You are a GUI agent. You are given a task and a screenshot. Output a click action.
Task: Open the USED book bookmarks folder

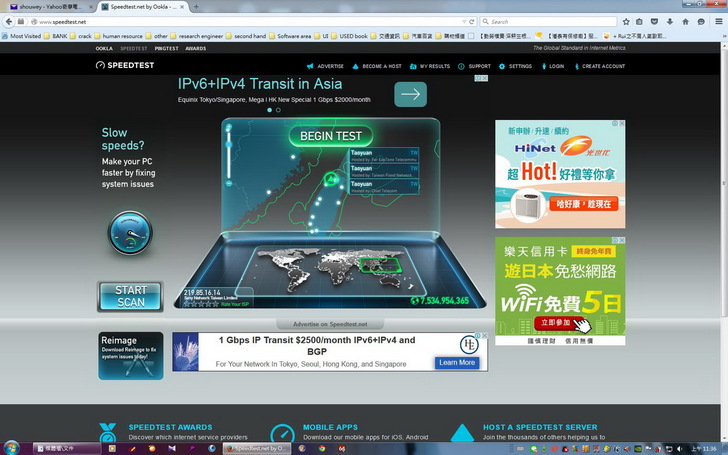coord(349,36)
